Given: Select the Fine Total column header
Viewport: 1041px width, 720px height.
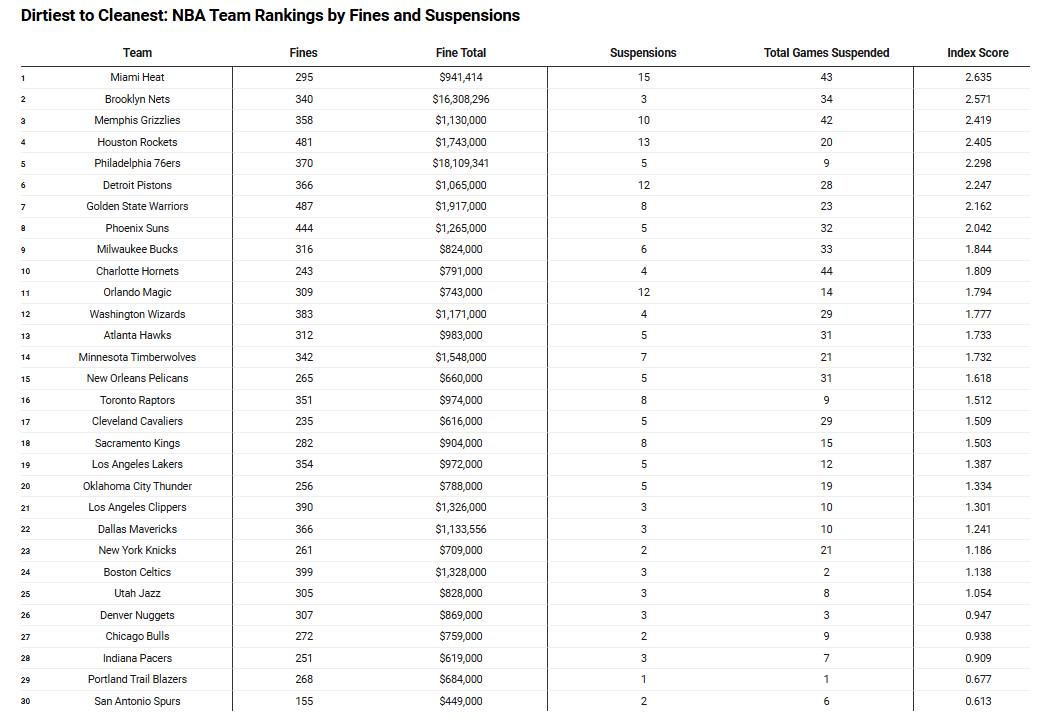Looking at the screenshot, I should click(461, 53).
